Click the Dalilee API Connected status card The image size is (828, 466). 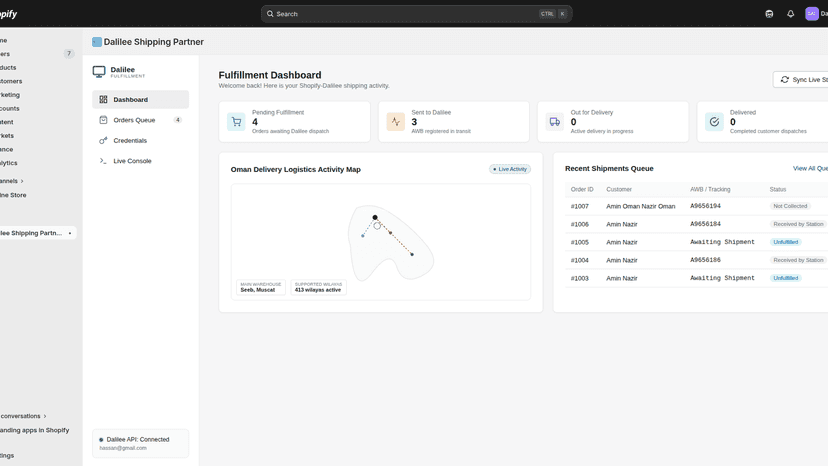coord(140,443)
